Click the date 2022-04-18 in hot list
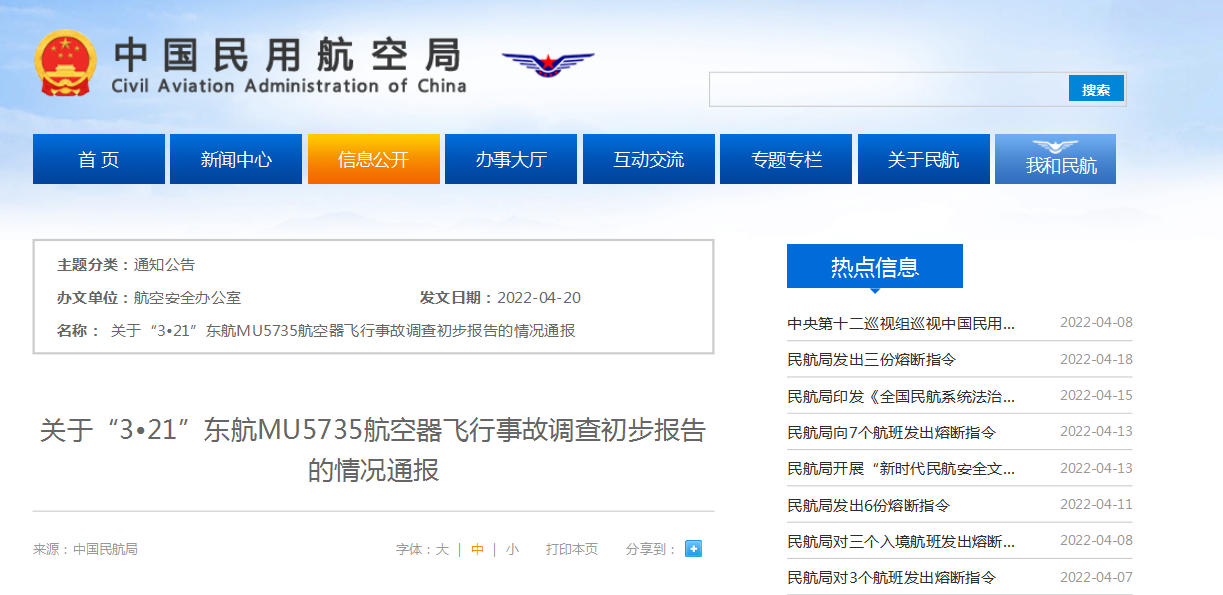Screen dimensions: 1223x595 click(1096, 359)
